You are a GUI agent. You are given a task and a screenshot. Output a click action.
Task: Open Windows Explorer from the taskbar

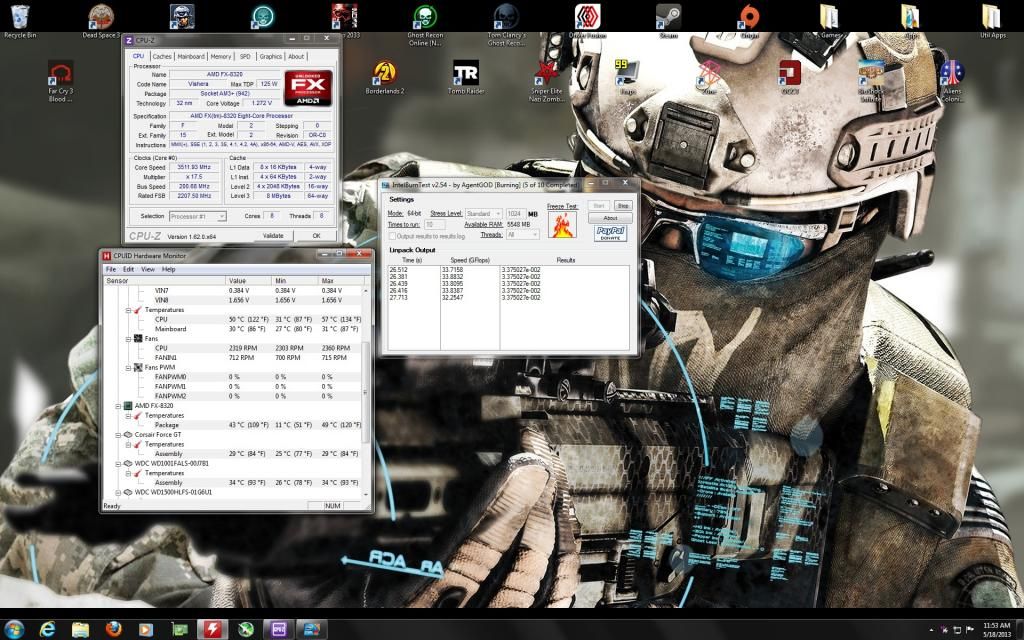(80, 630)
